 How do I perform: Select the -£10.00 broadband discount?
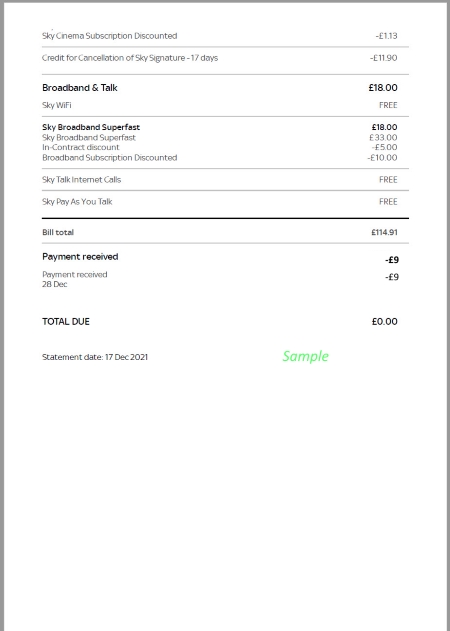click(x=382, y=158)
